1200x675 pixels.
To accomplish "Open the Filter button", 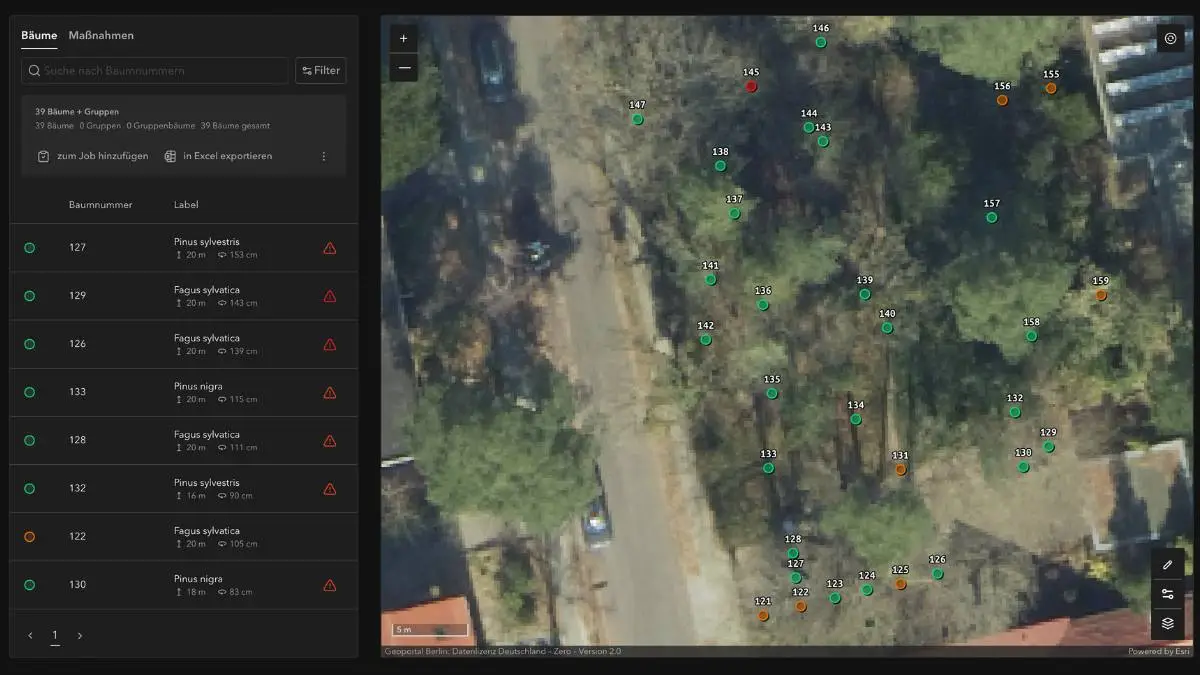I will tap(321, 71).
